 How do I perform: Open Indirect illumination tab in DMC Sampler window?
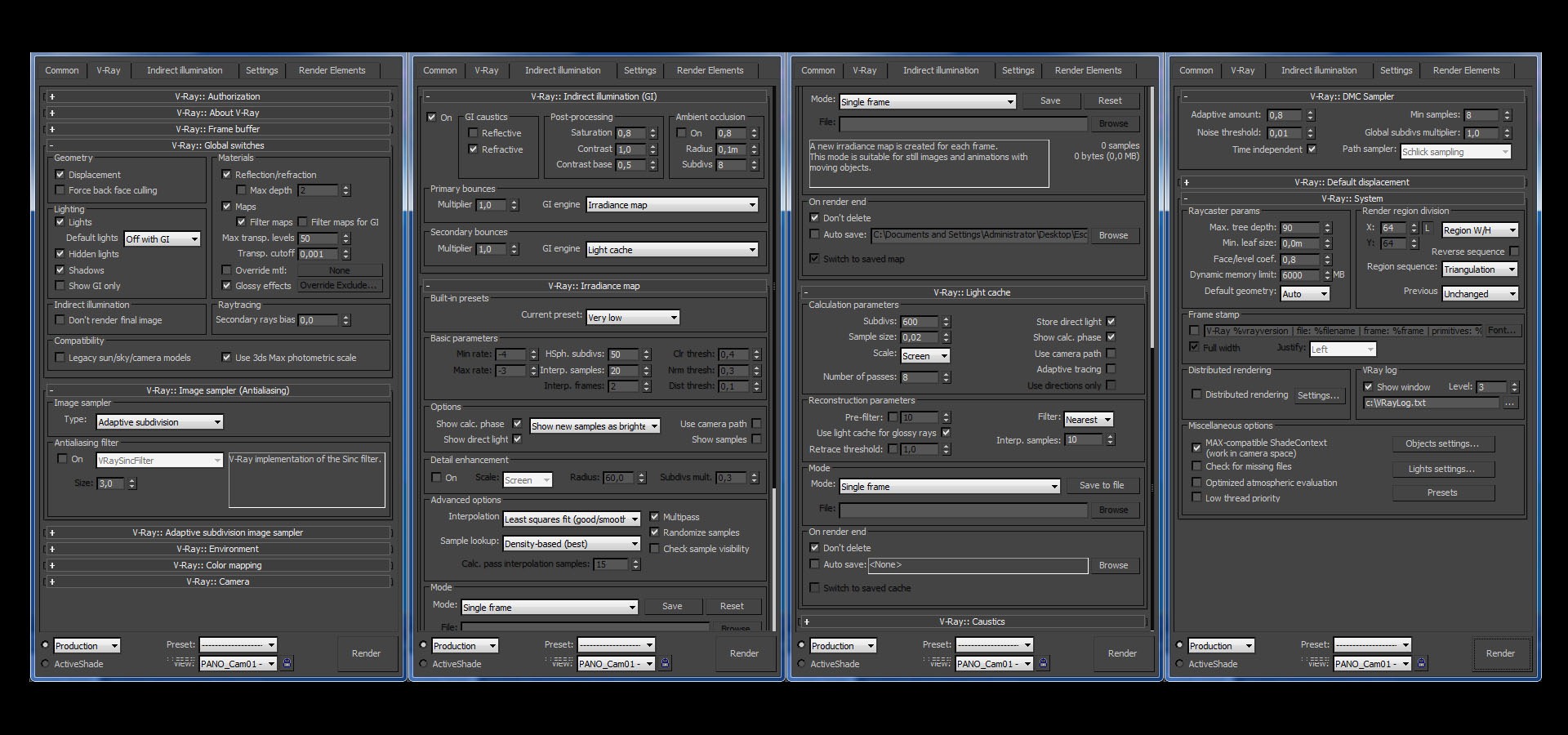point(1319,70)
